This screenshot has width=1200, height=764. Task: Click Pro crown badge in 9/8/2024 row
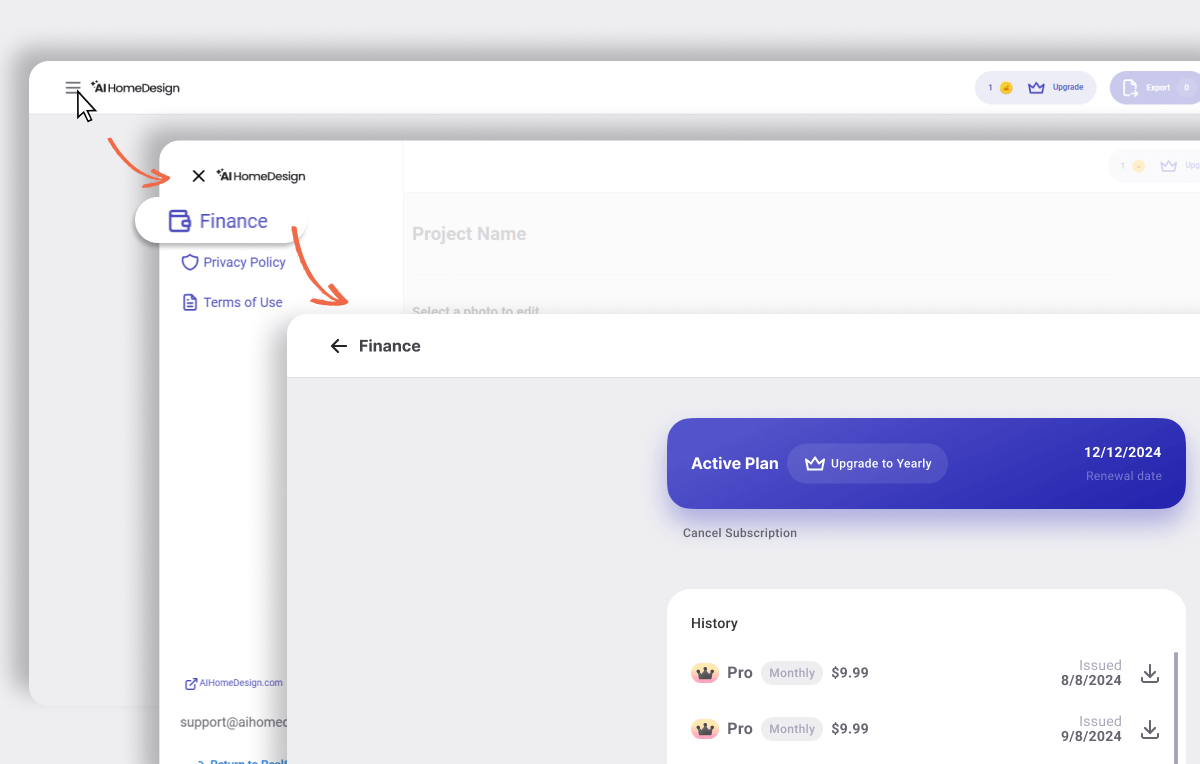point(705,729)
